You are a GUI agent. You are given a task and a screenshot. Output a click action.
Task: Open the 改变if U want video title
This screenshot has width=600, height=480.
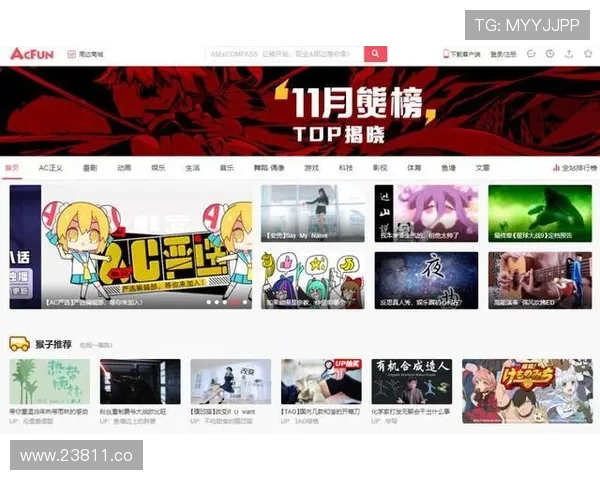point(222,412)
